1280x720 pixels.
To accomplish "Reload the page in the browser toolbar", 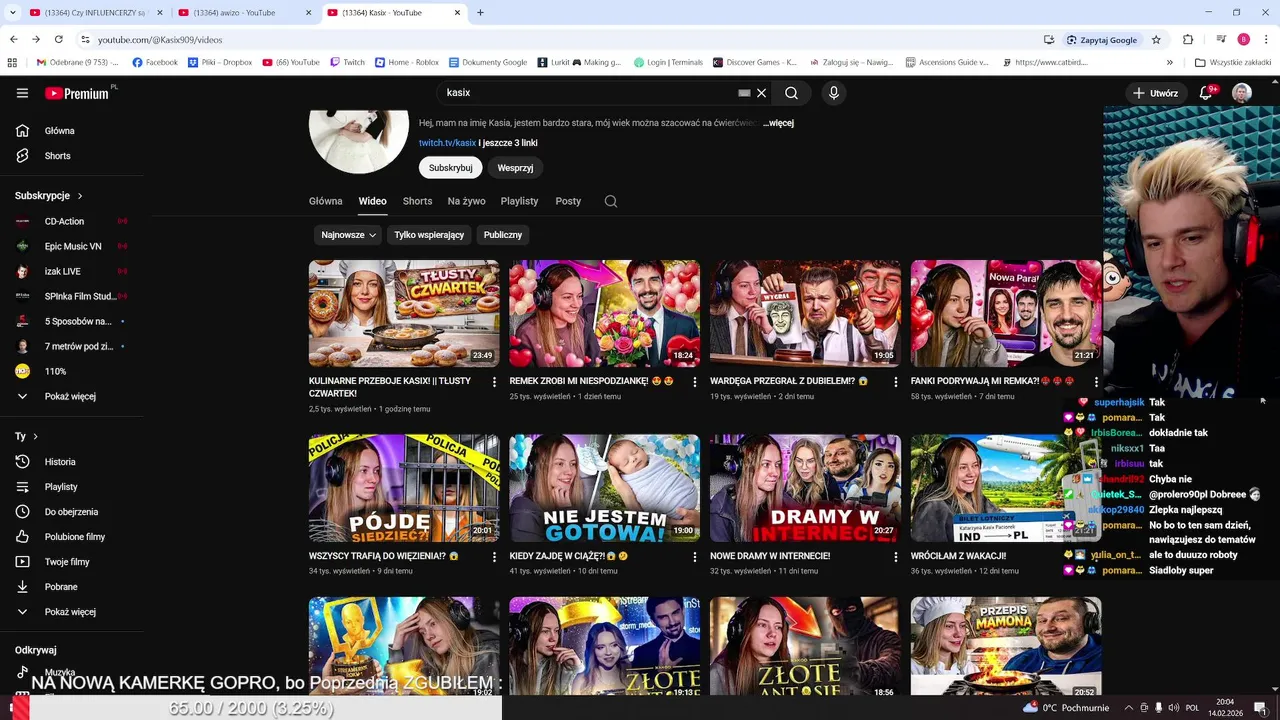I will tap(59, 39).
